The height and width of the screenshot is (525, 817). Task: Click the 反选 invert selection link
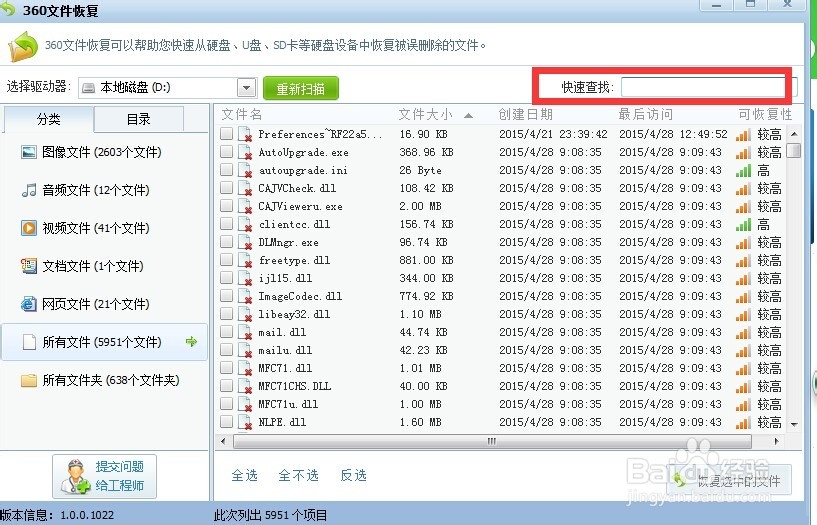(353, 475)
